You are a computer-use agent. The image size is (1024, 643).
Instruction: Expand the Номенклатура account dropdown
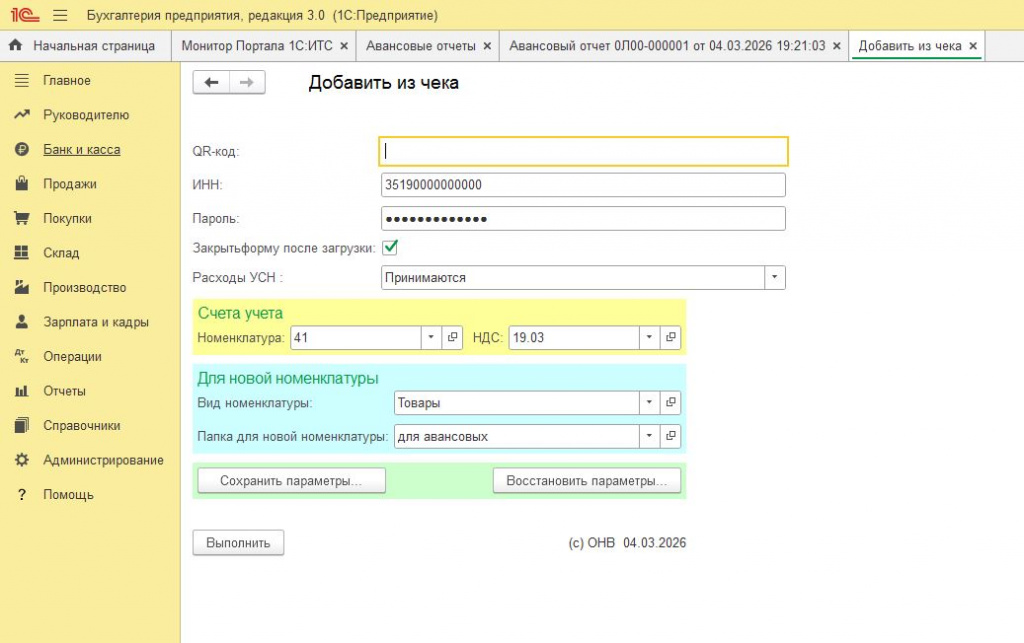point(431,337)
